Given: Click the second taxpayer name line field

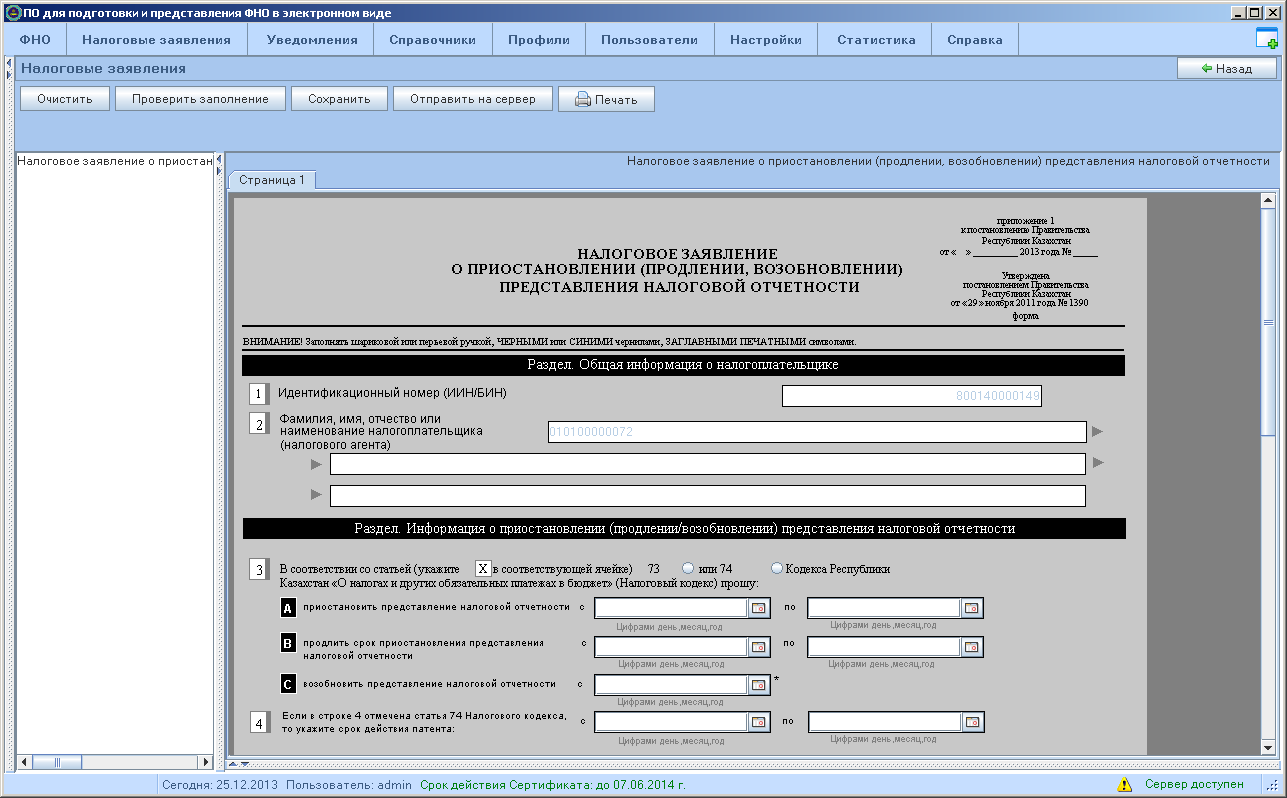Looking at the screenshot, I should [707, 464].
